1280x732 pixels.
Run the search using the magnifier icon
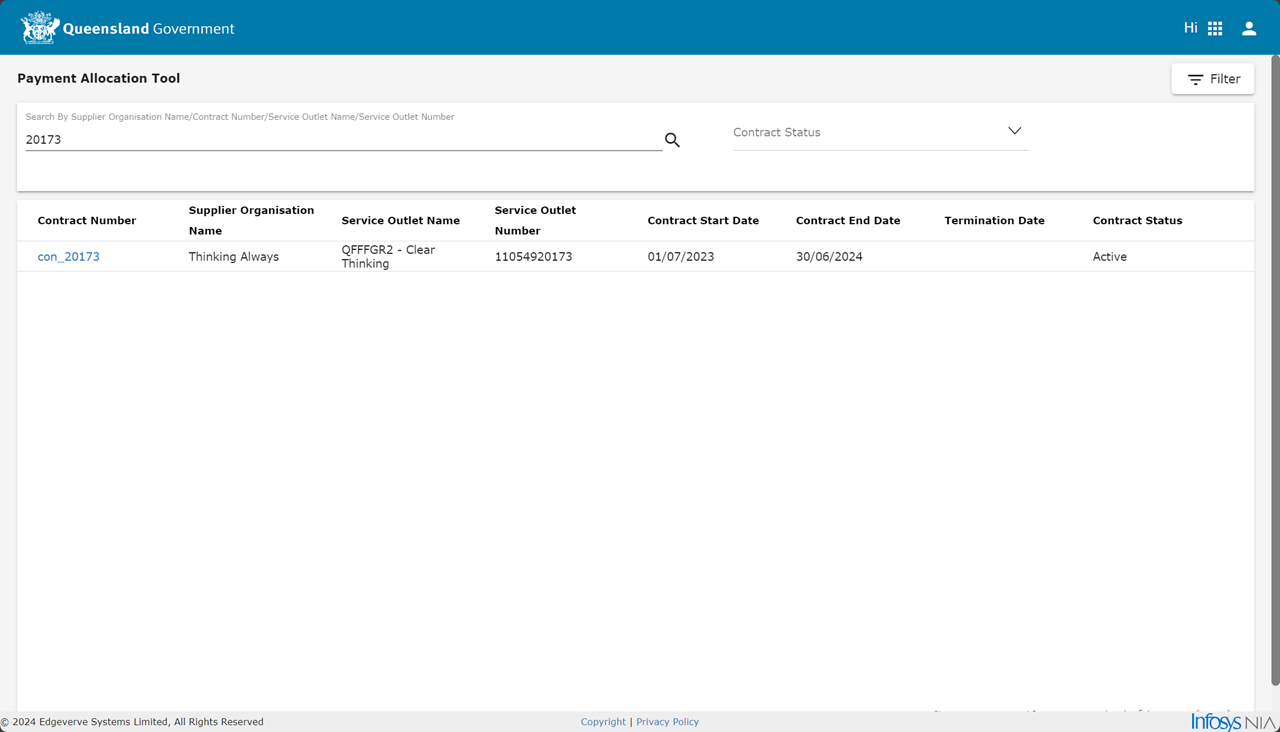point(671,140)
